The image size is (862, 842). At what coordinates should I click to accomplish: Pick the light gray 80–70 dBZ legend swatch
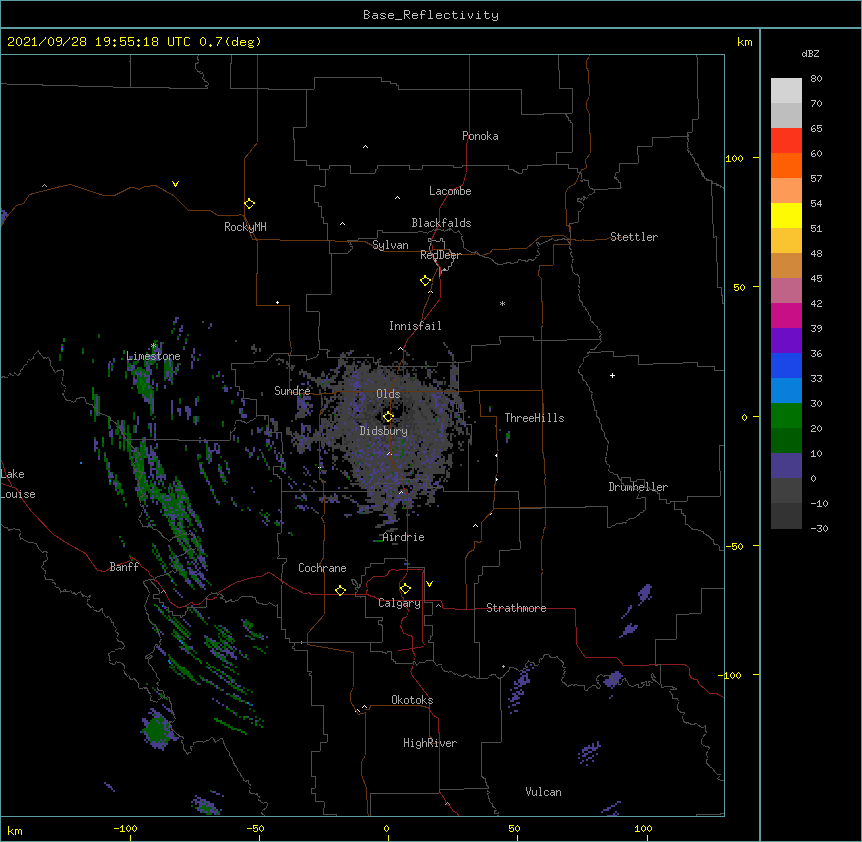tap(786, 91)
